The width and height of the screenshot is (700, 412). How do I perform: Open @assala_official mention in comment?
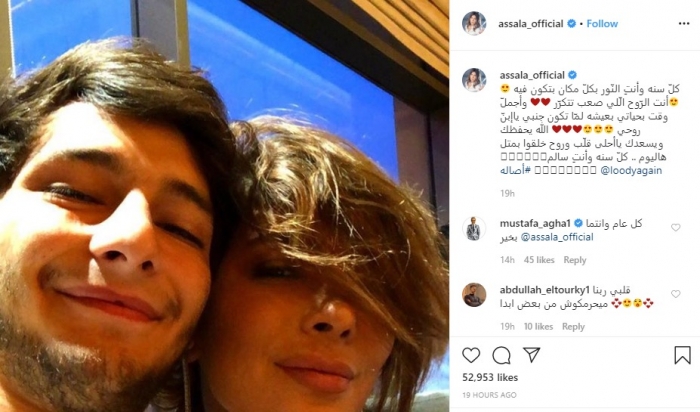click(557, 237)
